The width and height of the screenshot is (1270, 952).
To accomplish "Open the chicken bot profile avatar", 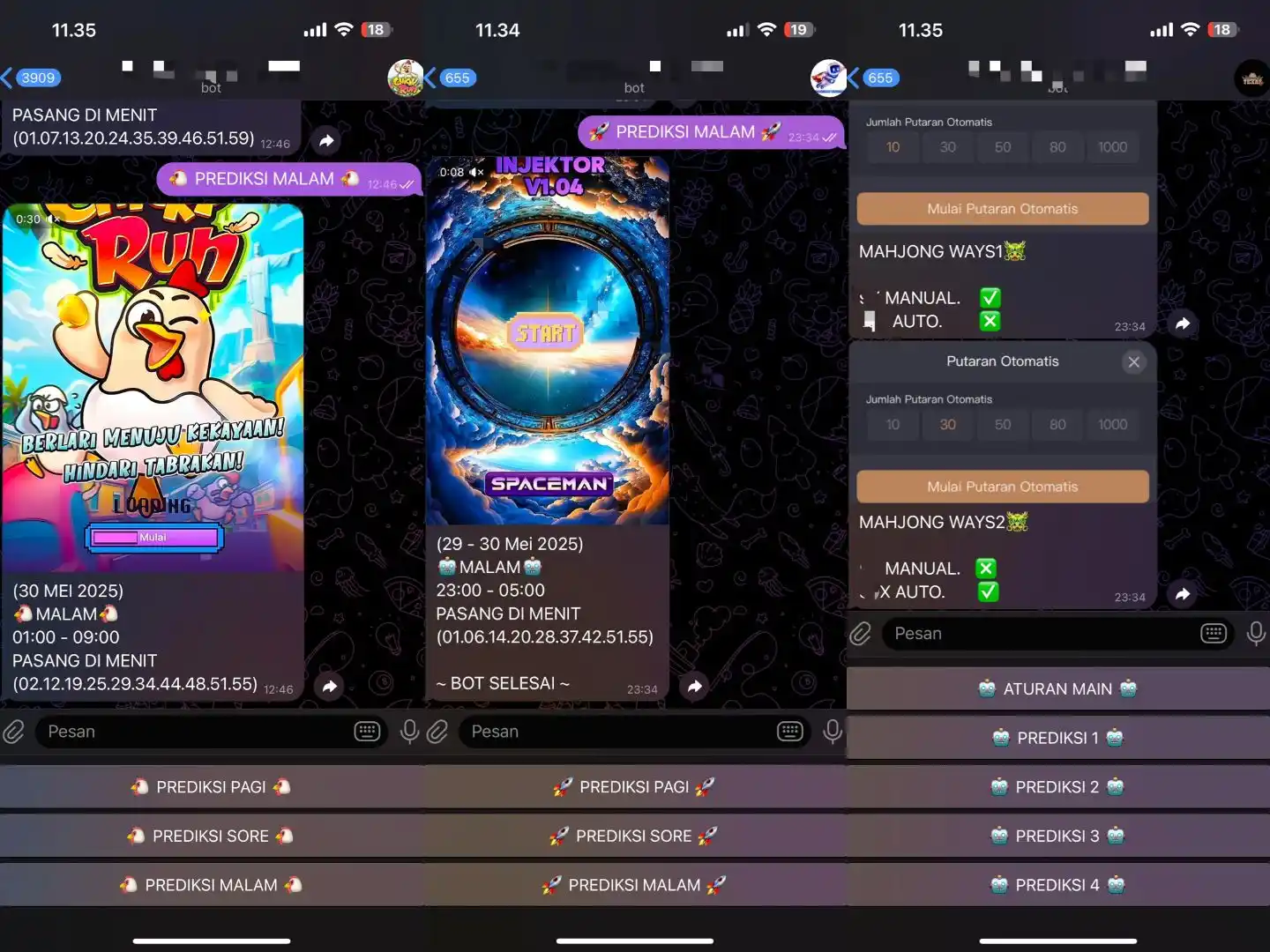I will pyautogui.click(x=405, y=78).
